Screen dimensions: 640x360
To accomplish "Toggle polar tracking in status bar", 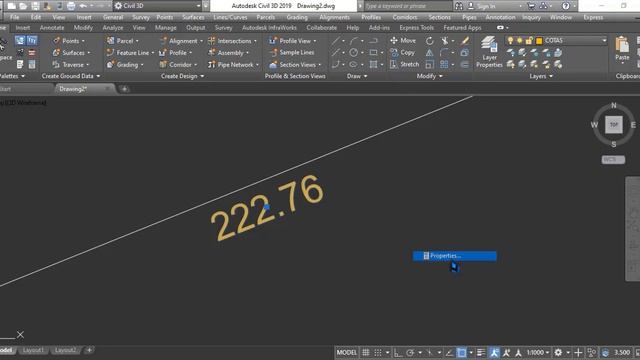I will [410, 352].
